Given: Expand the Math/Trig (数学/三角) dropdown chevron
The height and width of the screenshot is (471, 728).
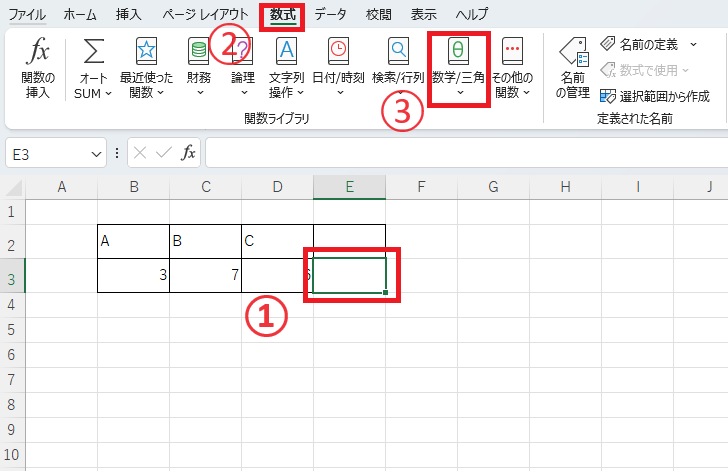Looking at the screenshot, I should coord(460,92).
